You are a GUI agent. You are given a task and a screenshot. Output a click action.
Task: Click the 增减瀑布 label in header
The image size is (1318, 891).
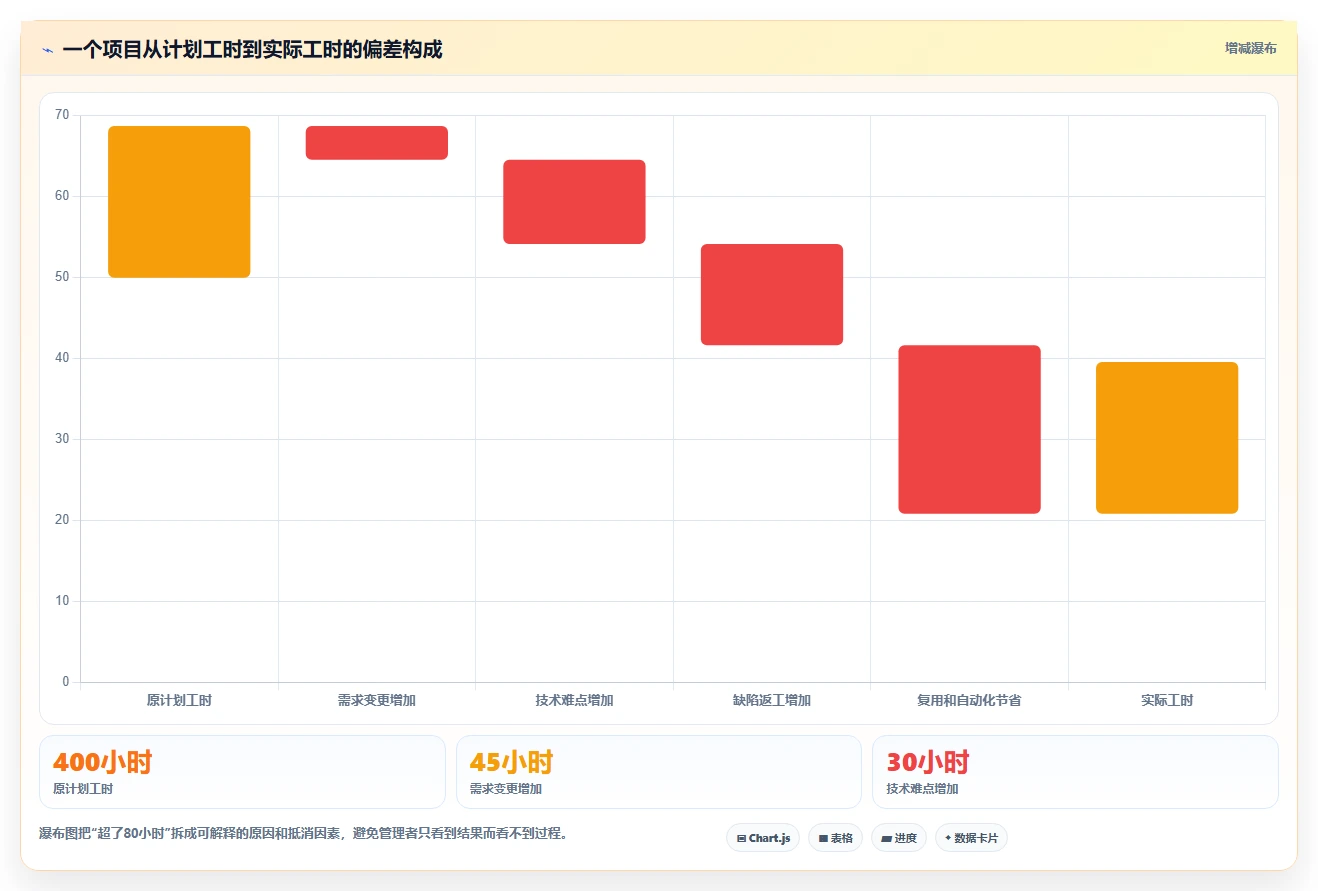(1250, 48)
